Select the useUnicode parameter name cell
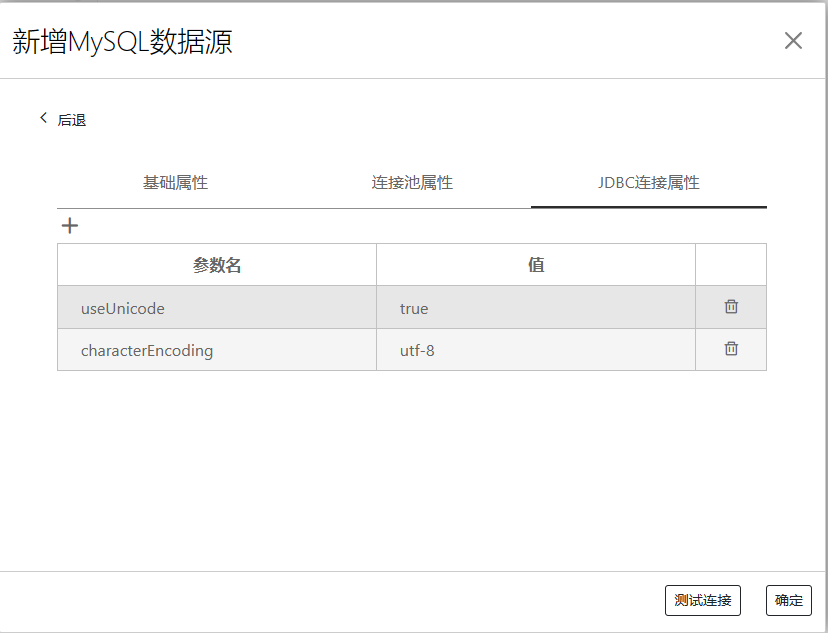This screenshot has height=633, width=828. (217, 308)
